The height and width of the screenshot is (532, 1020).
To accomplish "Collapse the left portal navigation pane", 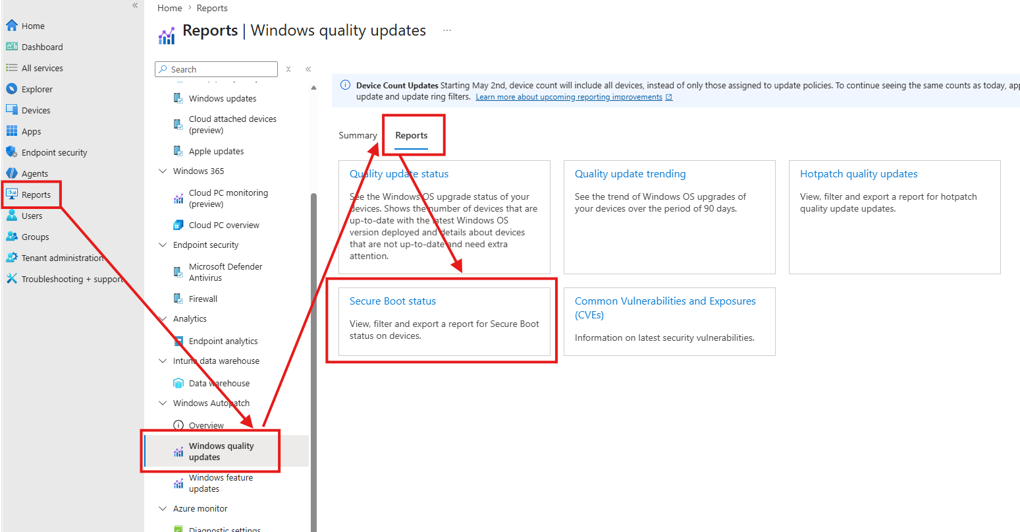I will tap(135, 5).
